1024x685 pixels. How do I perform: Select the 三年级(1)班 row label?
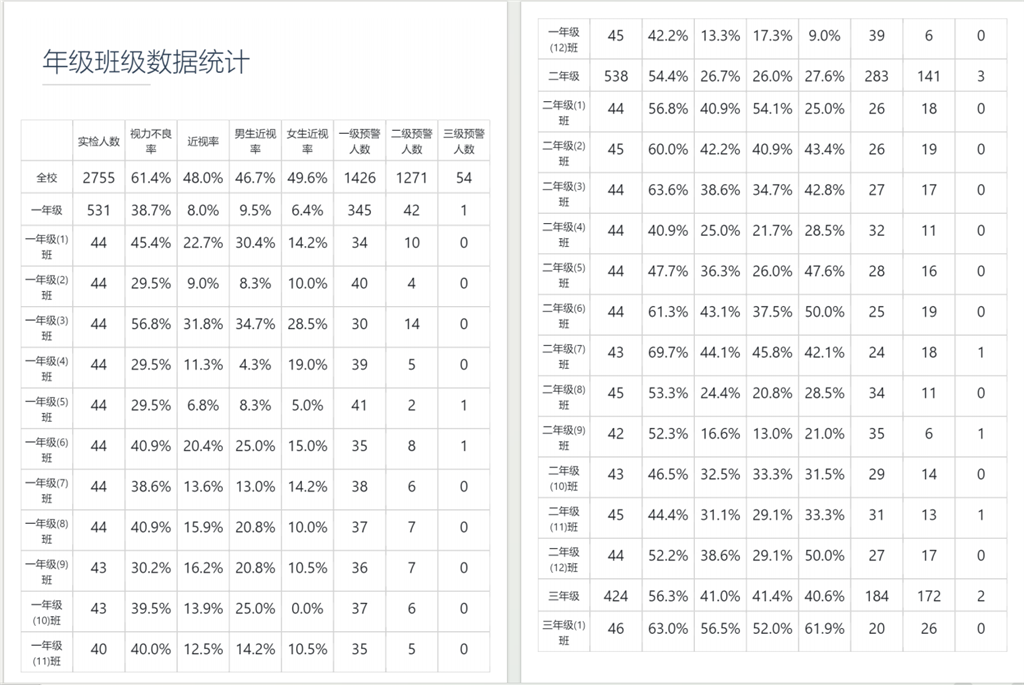tap(564, 633)
